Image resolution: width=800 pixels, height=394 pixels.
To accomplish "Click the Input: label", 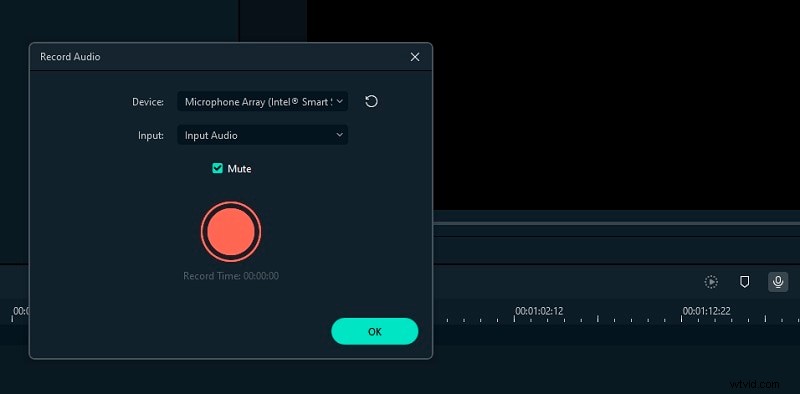I will [x=151, y=135].
